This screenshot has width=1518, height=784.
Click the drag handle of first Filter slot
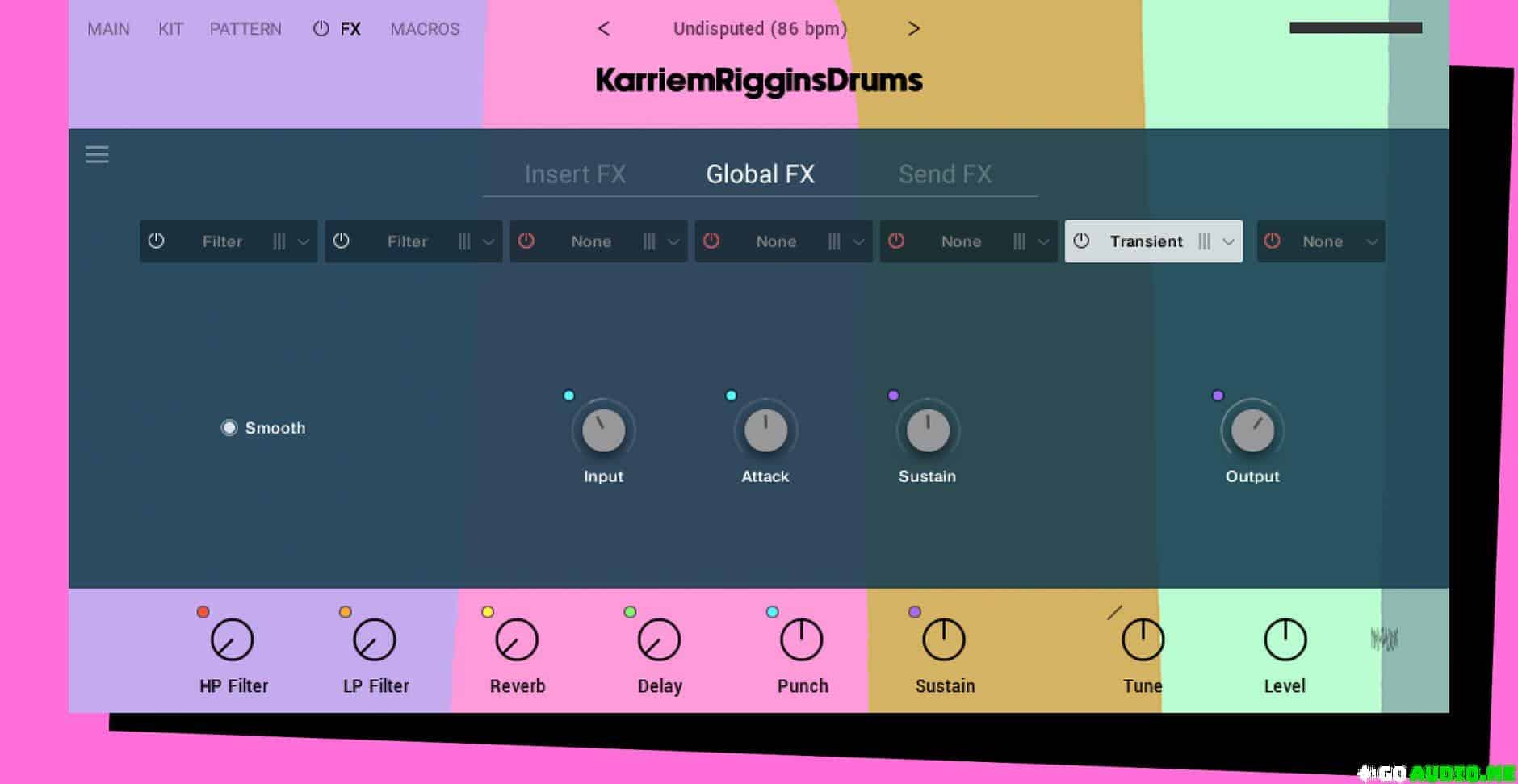coord(279,241)
